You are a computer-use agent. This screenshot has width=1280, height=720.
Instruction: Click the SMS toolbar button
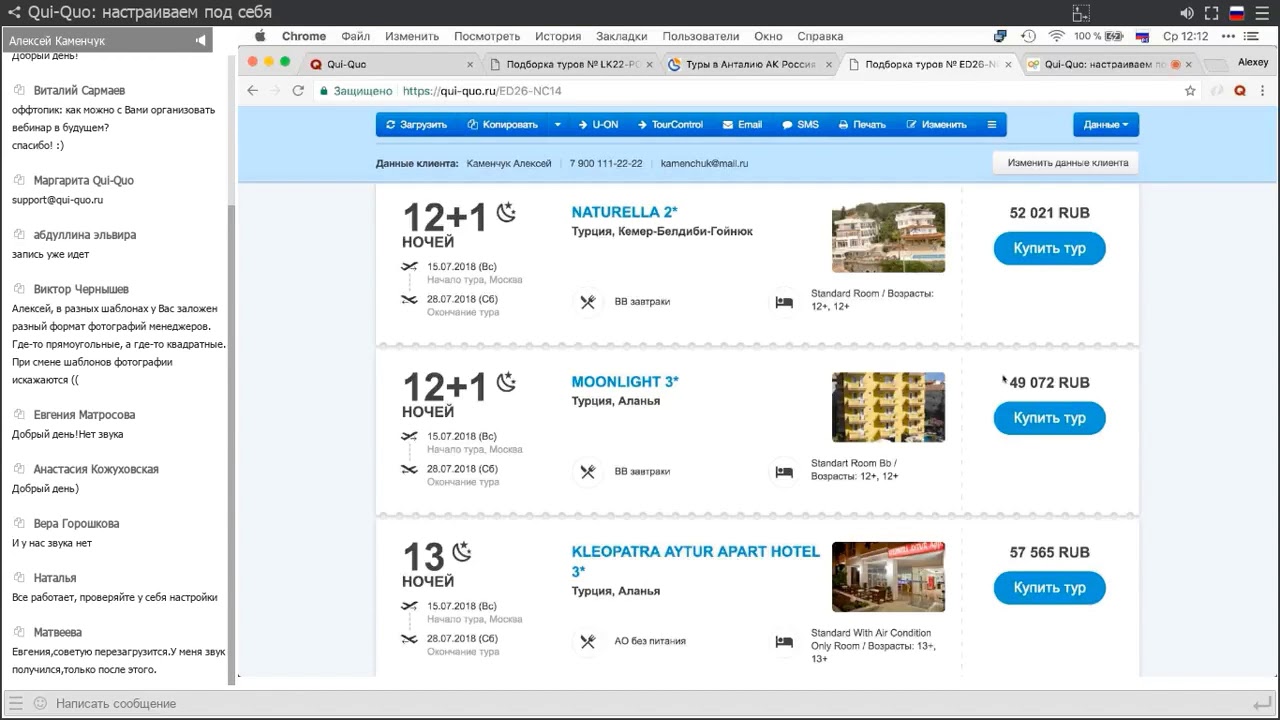click(x=800, y=125)
